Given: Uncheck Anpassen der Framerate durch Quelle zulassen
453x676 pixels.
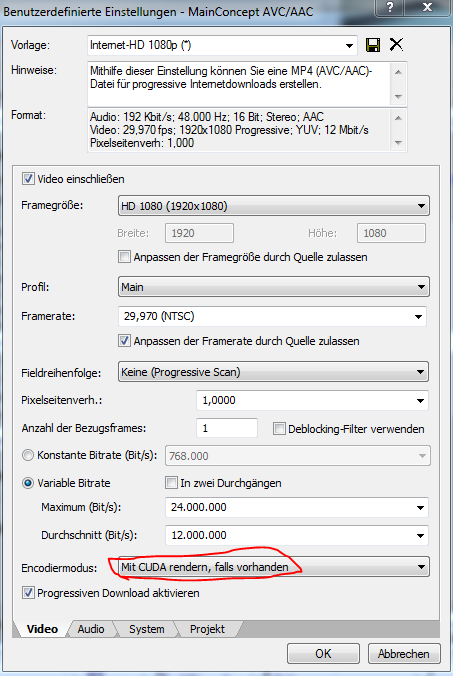Looking at the screenshot, I should tap(124, 341).
